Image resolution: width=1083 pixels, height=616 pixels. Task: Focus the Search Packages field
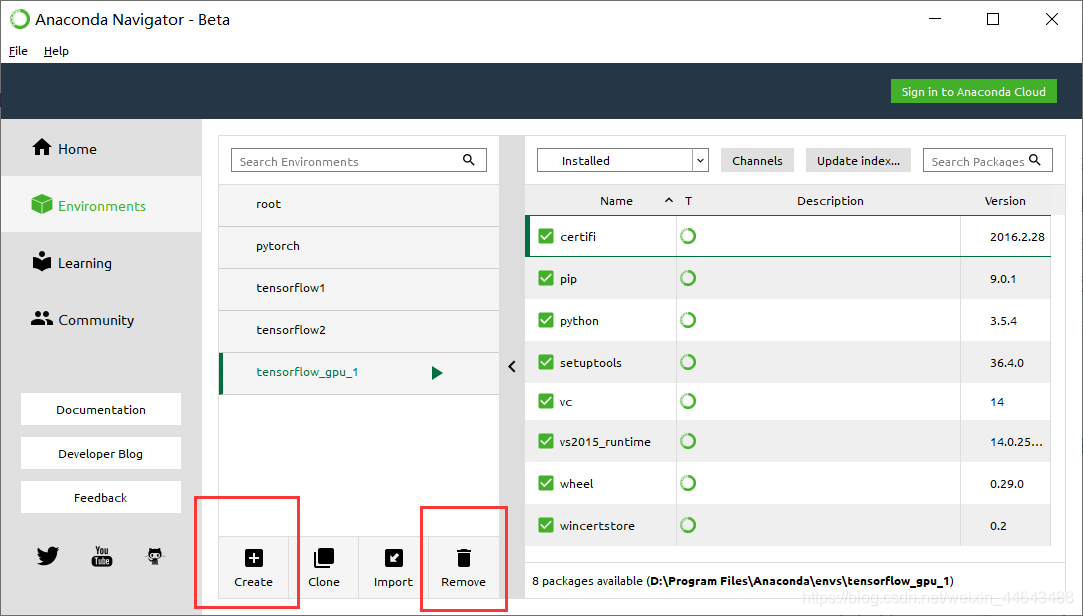coord(988,160)
